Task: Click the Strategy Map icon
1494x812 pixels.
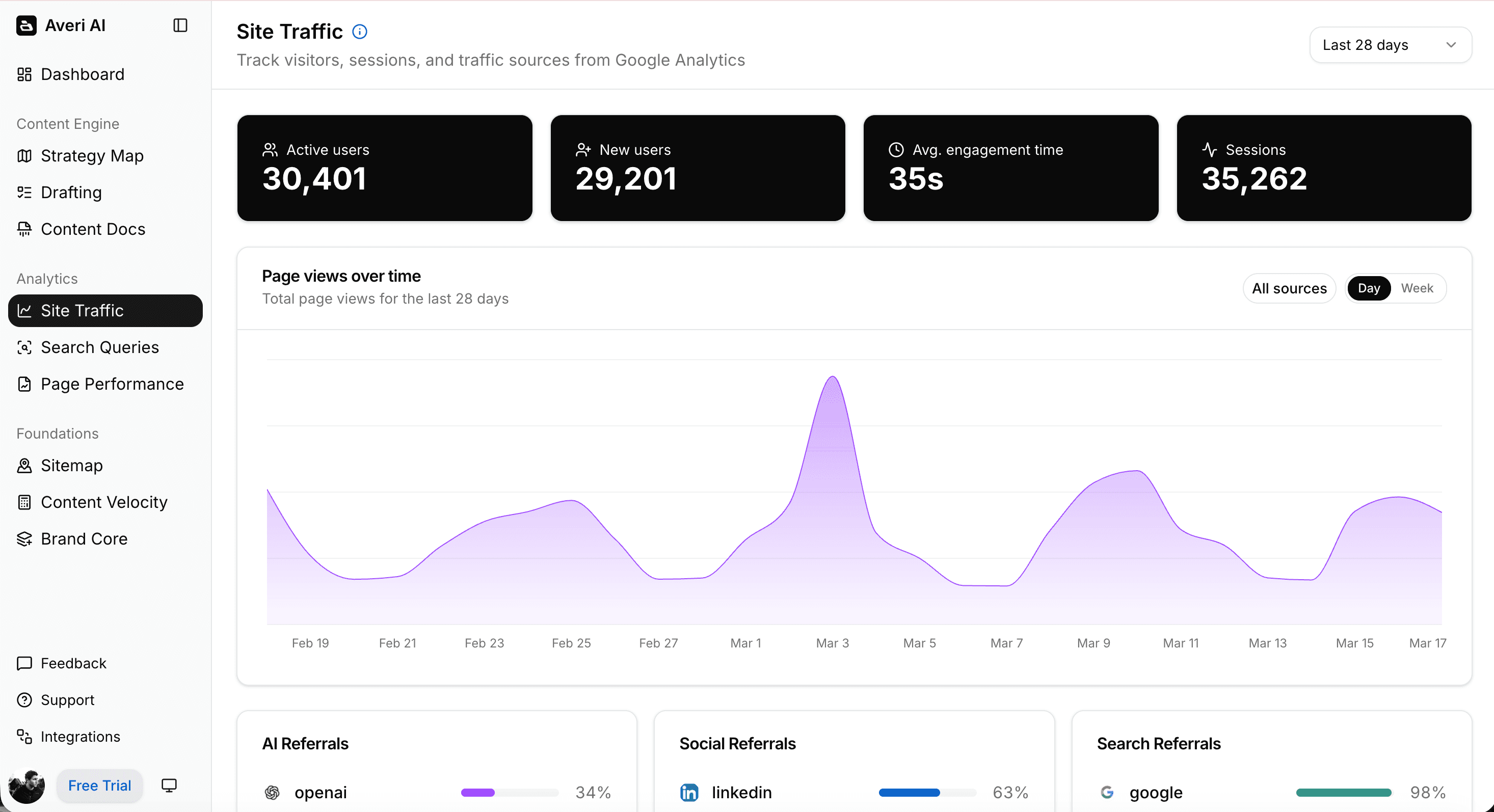Action: (x=24, y=156)
